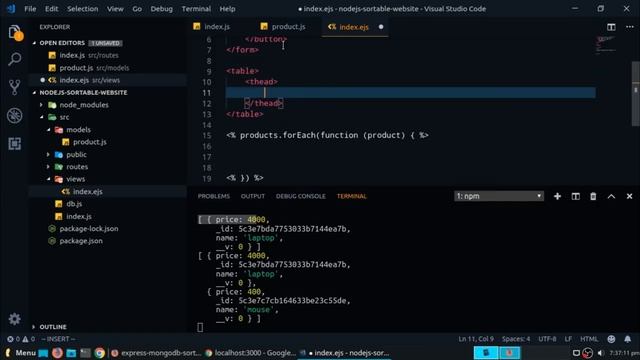Click the errors and warnings status indicator
The image size is (640, 360).
[21, 339]
